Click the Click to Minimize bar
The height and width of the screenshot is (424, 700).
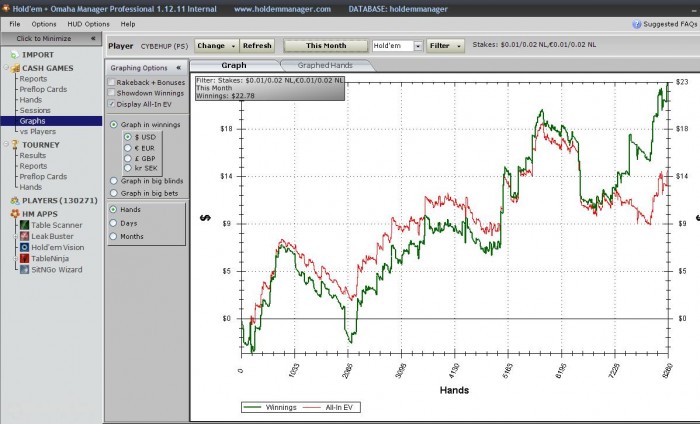coord(51,38)
